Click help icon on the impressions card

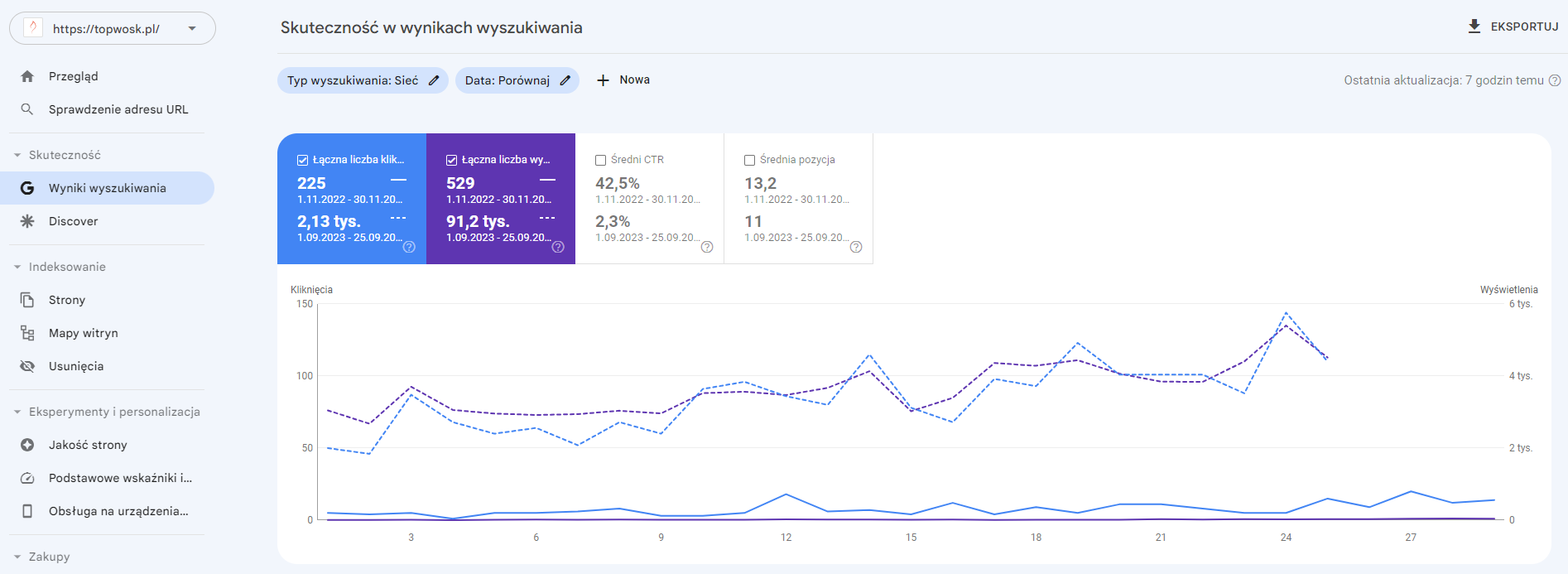click(x=558, y=247)
